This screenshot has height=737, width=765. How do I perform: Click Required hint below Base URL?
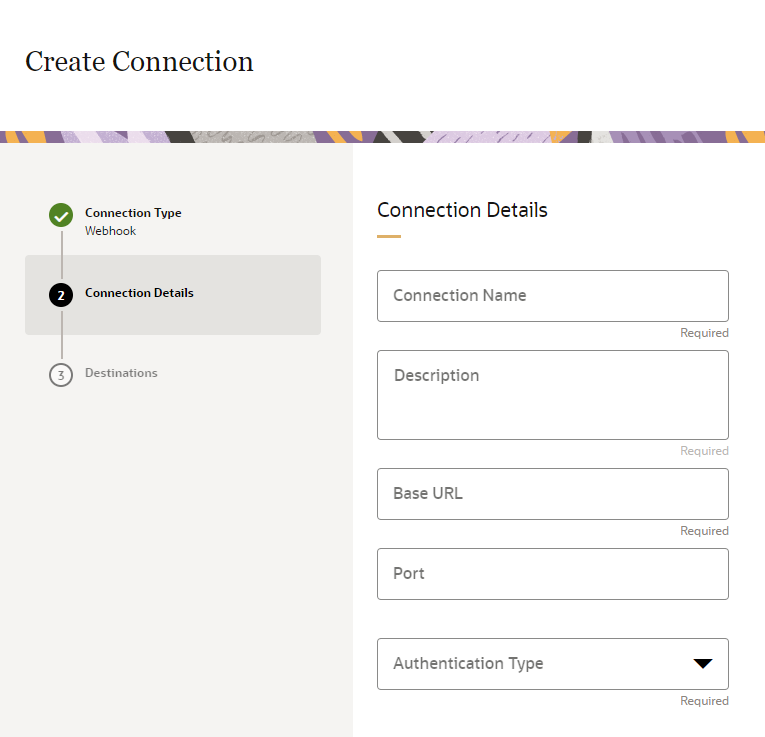click(x=704, y=531)
